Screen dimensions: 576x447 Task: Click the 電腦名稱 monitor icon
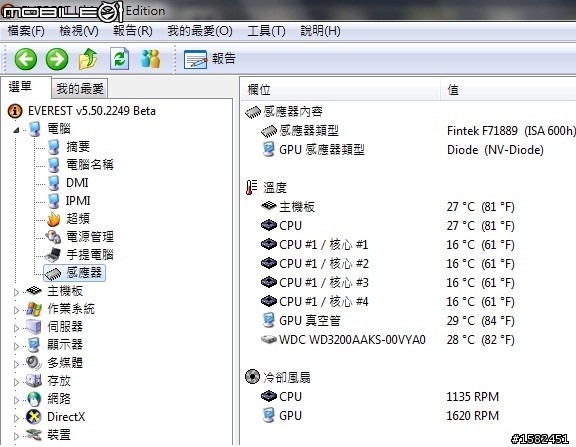[x=54, y=165]
